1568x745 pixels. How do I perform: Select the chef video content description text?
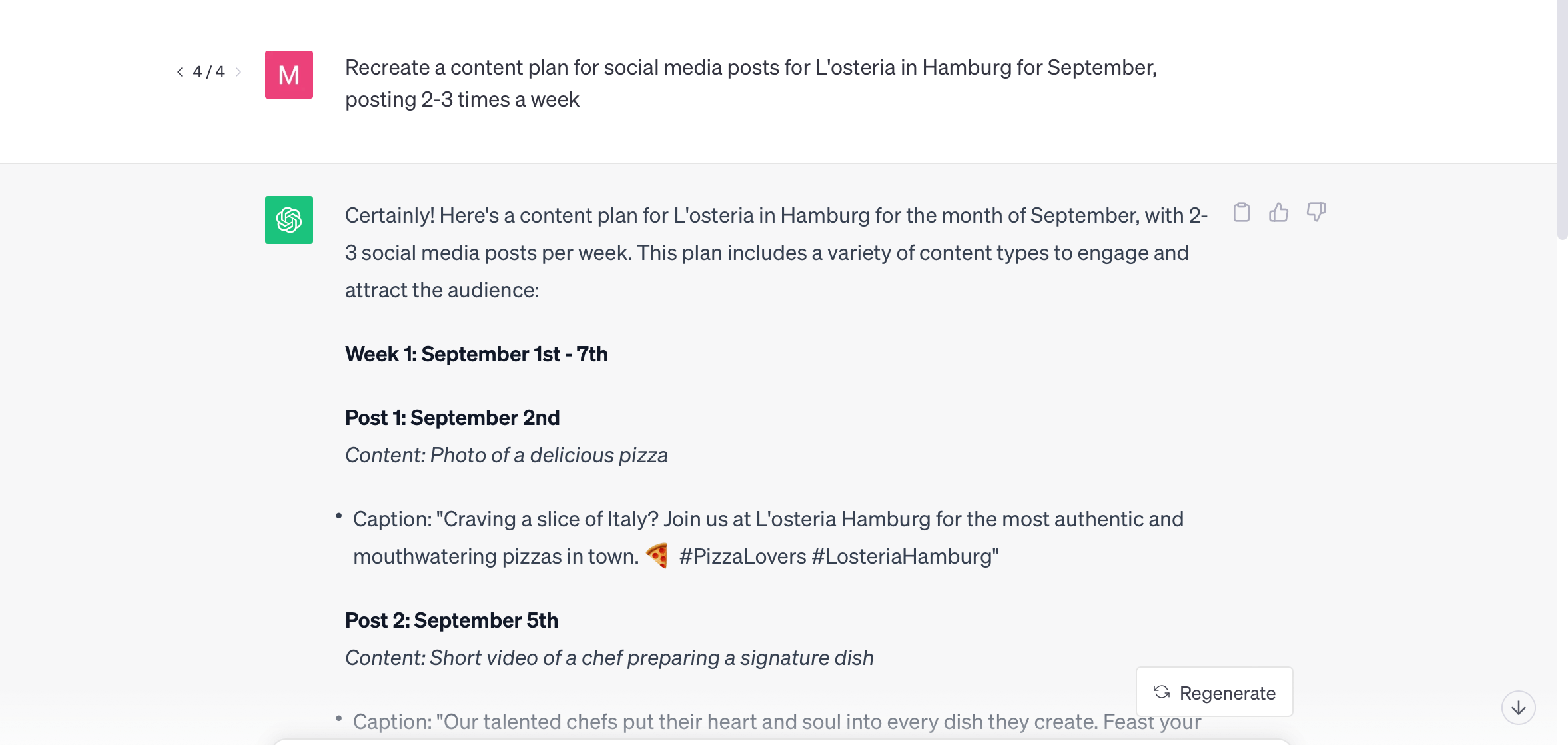tap(608, 657)
